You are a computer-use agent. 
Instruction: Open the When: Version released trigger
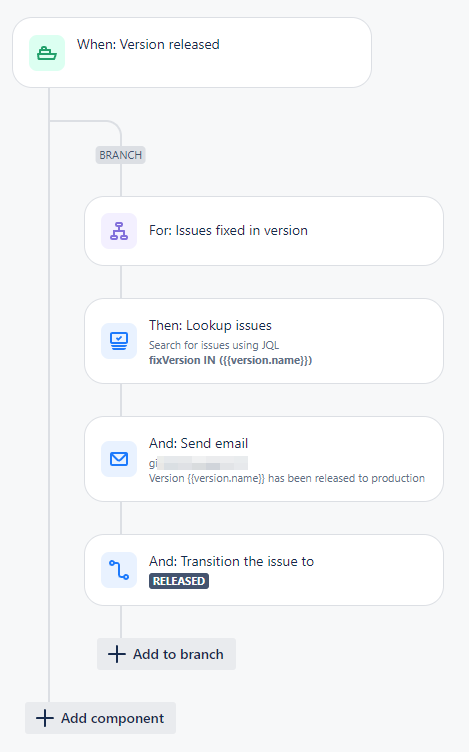coord(192,53)
